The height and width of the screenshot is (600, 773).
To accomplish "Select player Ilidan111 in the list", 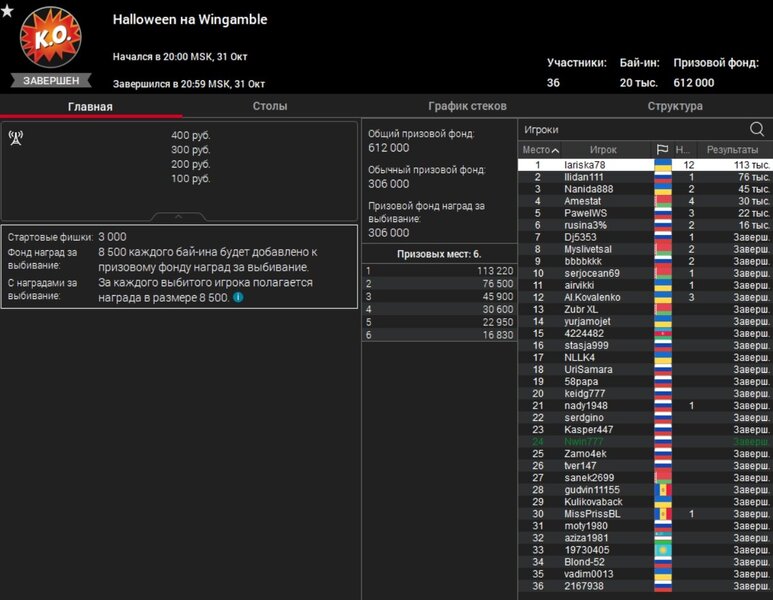I will point(584,177).
